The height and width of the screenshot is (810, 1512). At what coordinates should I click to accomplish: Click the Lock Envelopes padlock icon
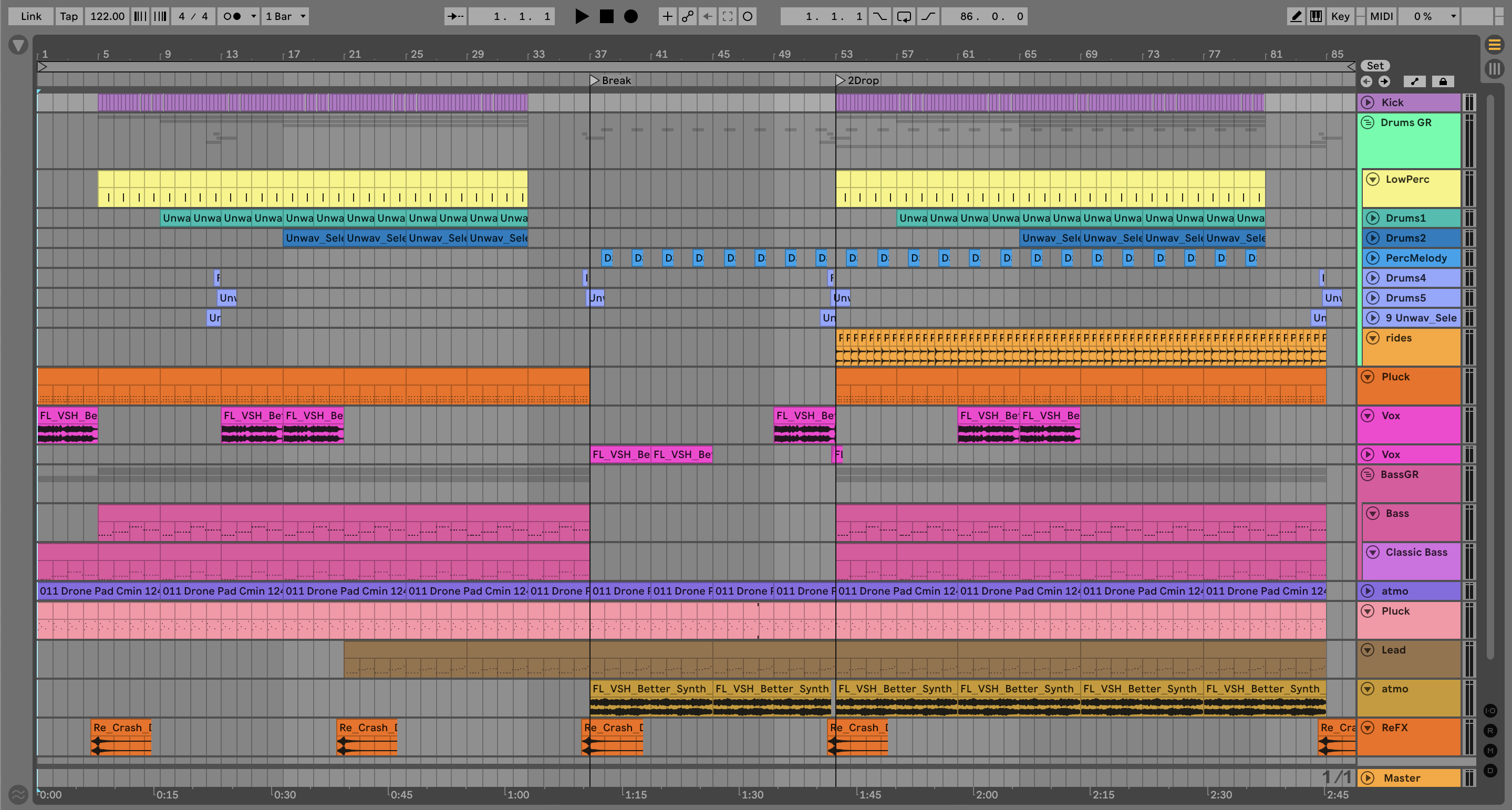1443,81
